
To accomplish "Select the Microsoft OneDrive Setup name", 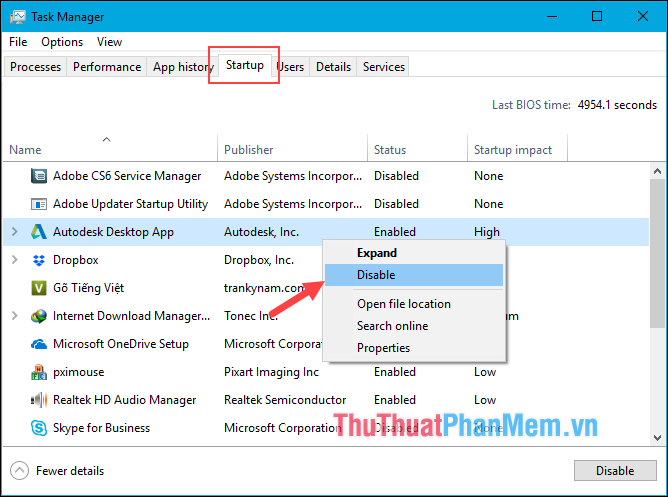I will [121, 344].
